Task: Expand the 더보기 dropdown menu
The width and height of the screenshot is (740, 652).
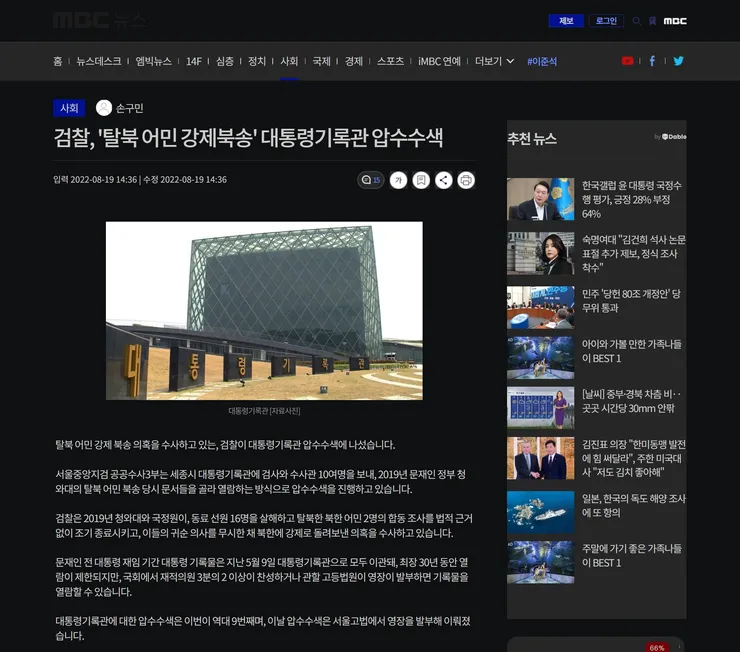Action: [x=494, y=61]
